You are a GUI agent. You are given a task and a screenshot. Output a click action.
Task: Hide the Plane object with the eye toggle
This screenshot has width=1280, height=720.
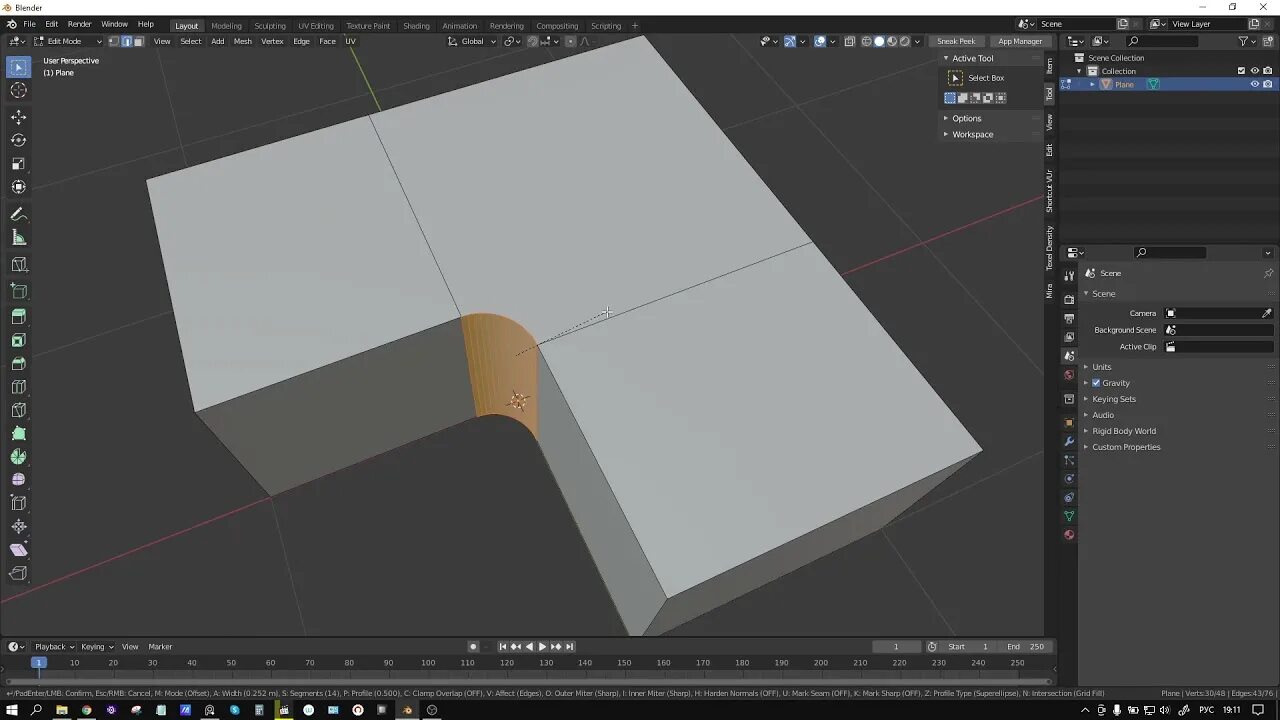pos(1254,84)
